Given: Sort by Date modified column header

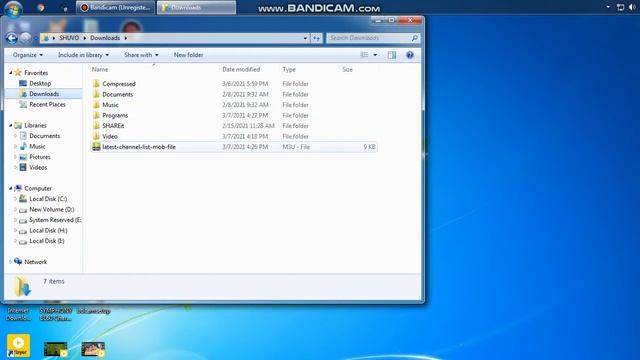Looking at the screenshot, I should pyautogui.click(x=241, y=69).
